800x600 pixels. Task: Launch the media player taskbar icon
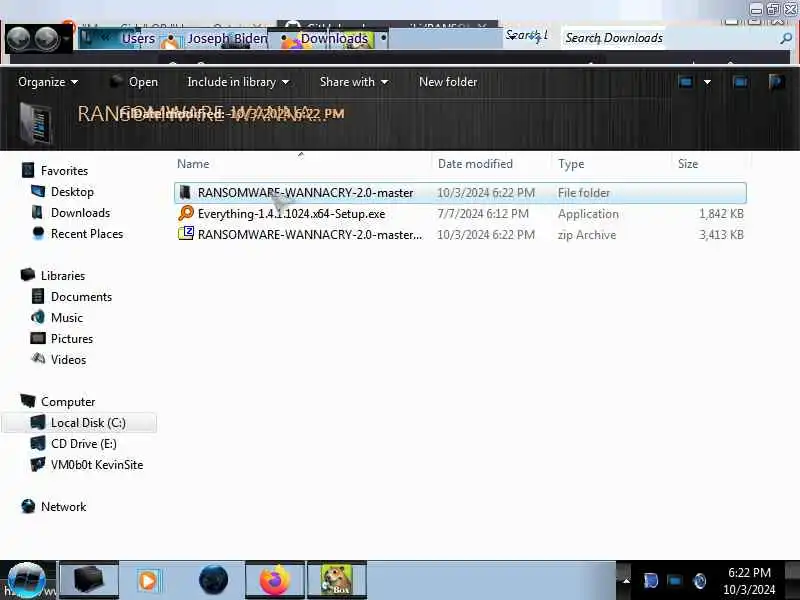click(x=148, y=580)
